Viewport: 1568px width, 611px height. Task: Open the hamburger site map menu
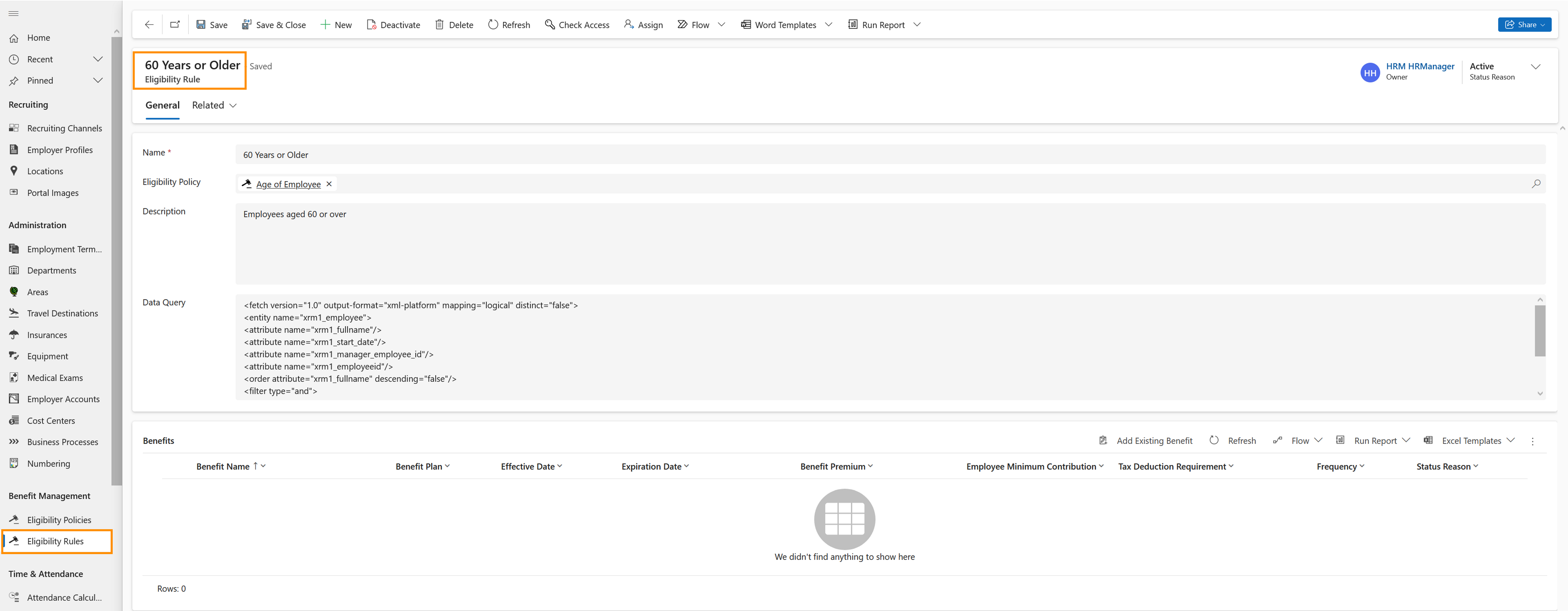point(13,13)
